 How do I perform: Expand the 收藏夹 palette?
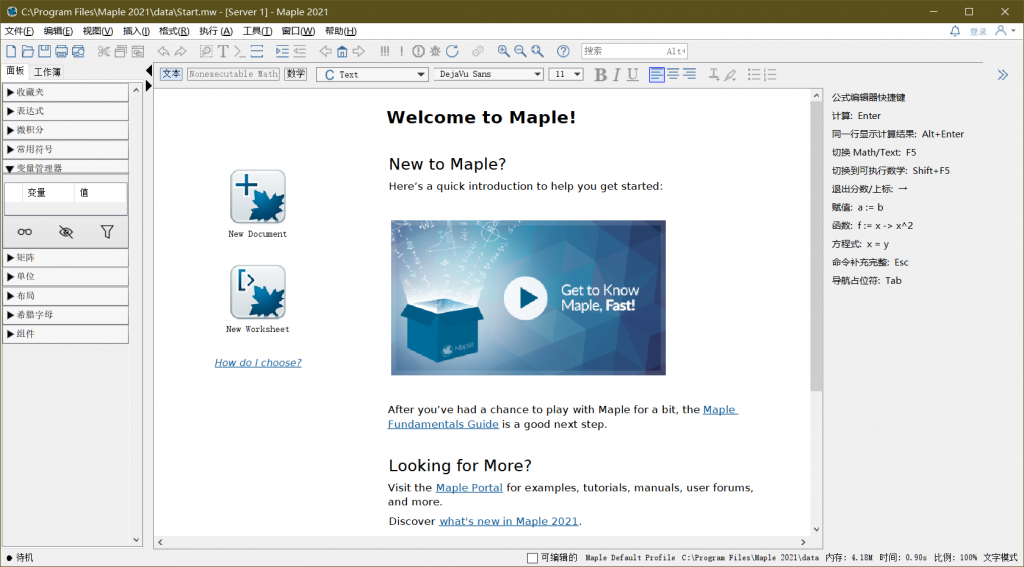point(65,92)
